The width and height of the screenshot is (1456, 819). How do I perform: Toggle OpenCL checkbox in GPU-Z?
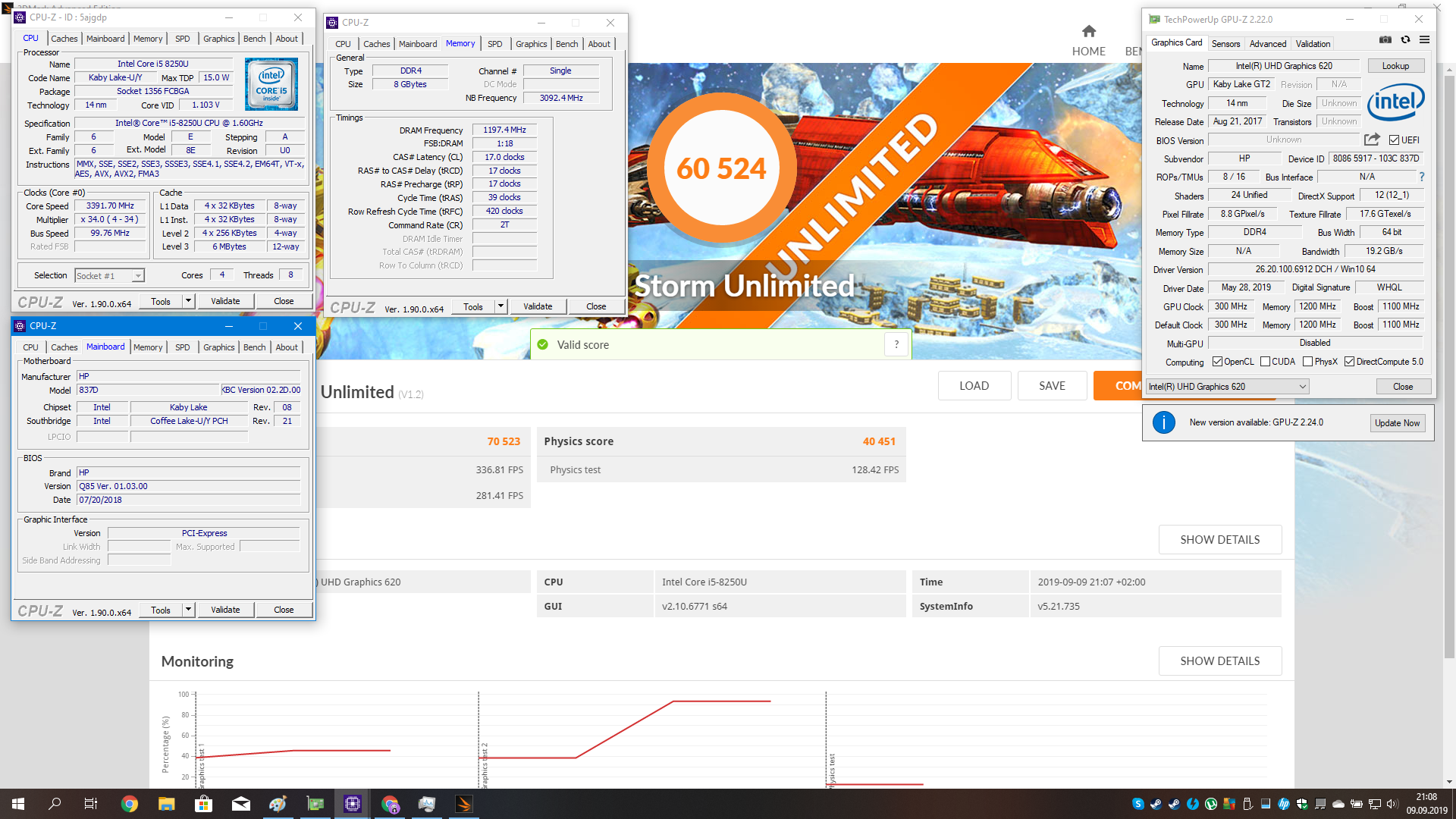coord(1217,362)
